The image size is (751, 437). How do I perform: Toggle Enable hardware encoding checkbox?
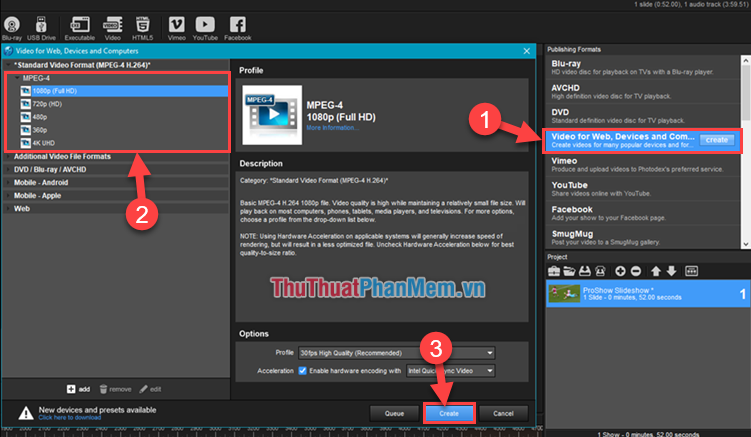pos(302,370)
